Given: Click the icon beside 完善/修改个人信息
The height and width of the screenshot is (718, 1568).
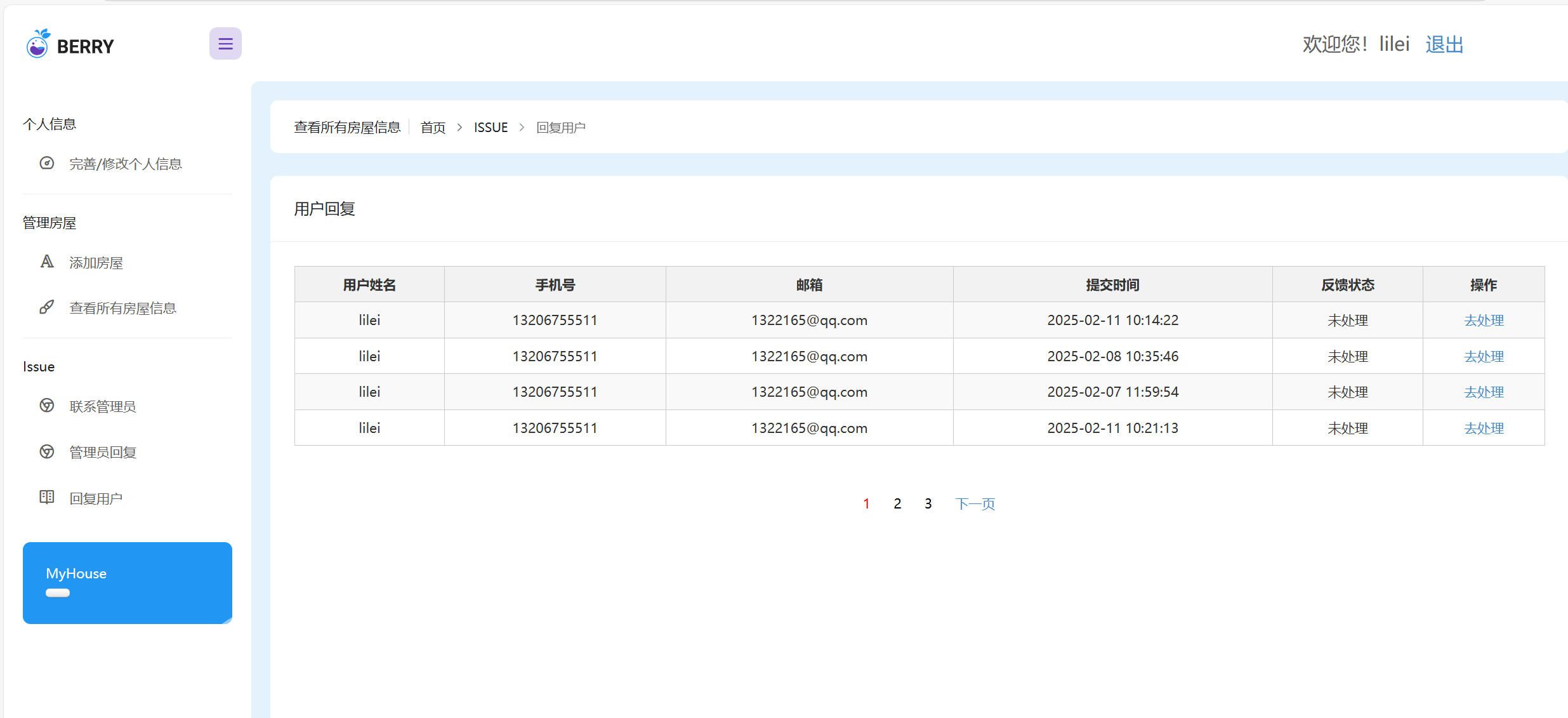Looking at the screenshot, I should (47, 163).
